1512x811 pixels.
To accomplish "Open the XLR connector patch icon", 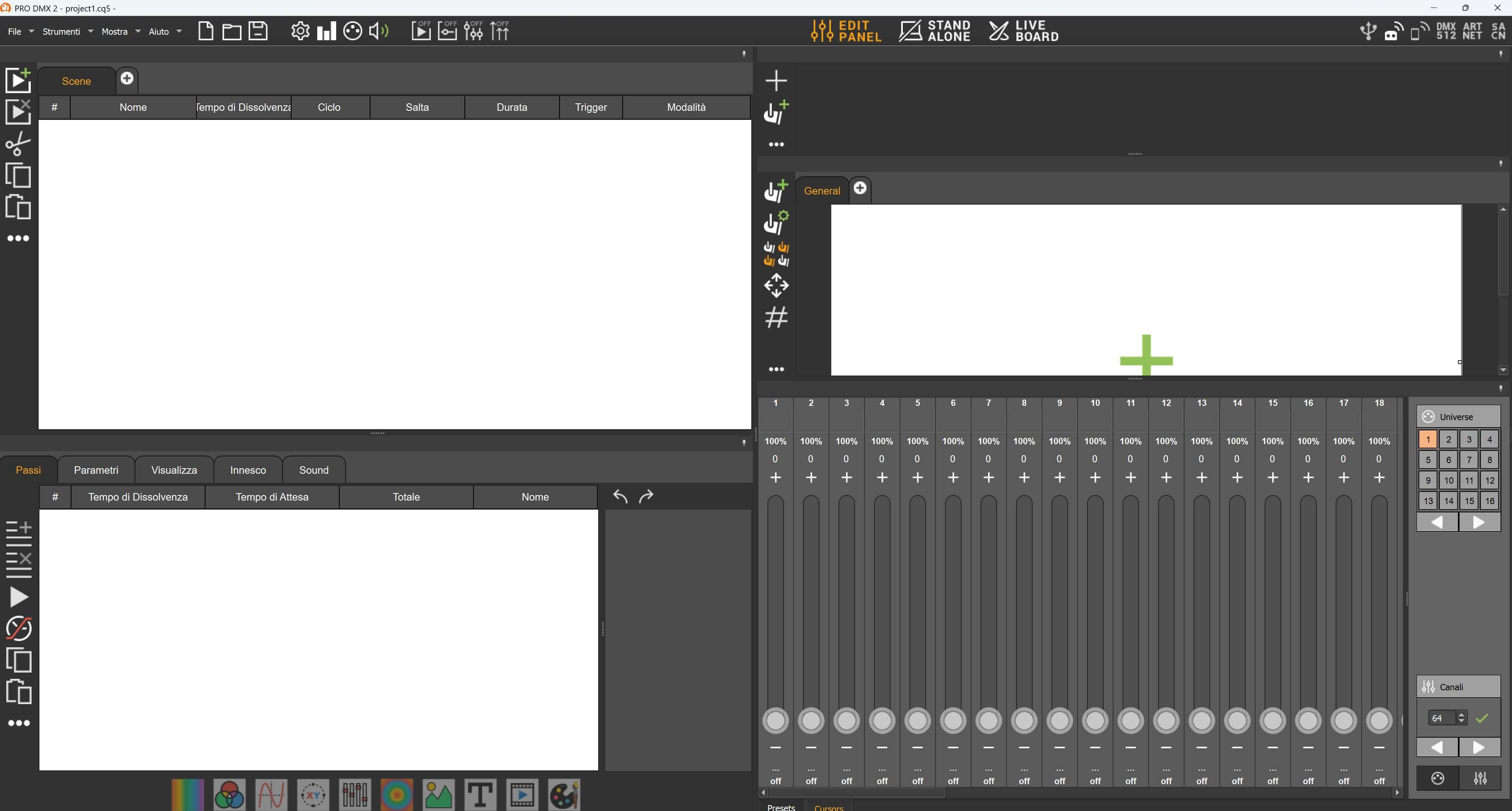I will [x=352, y=31].
